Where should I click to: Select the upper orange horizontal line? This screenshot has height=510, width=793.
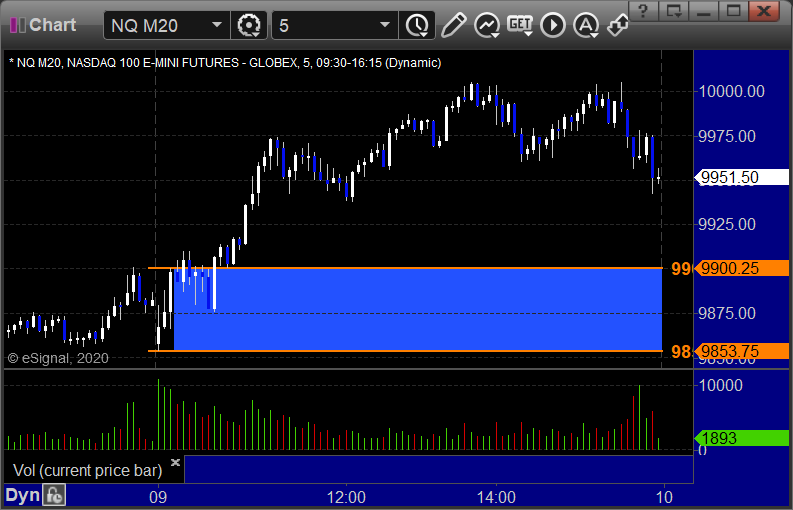click(x=405, y=268)
